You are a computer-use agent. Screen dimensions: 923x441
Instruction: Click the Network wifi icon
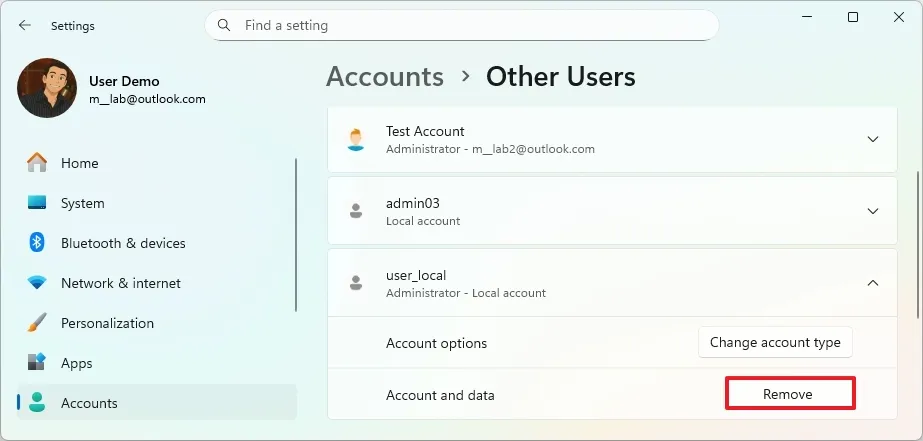tap(37, 283)
